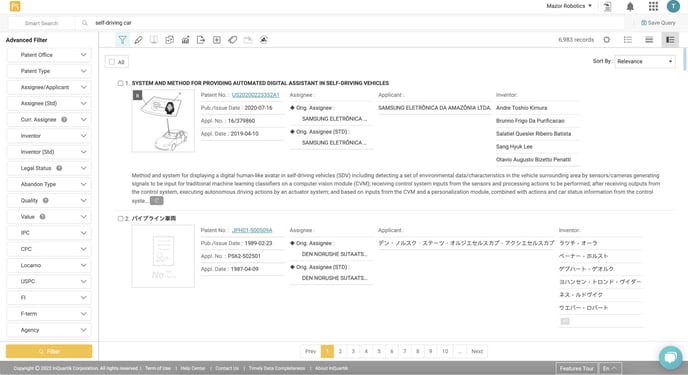Toggle the filter funnel icon in toolbar
Viewport: 688px width, 375px height.
[122, 40]
